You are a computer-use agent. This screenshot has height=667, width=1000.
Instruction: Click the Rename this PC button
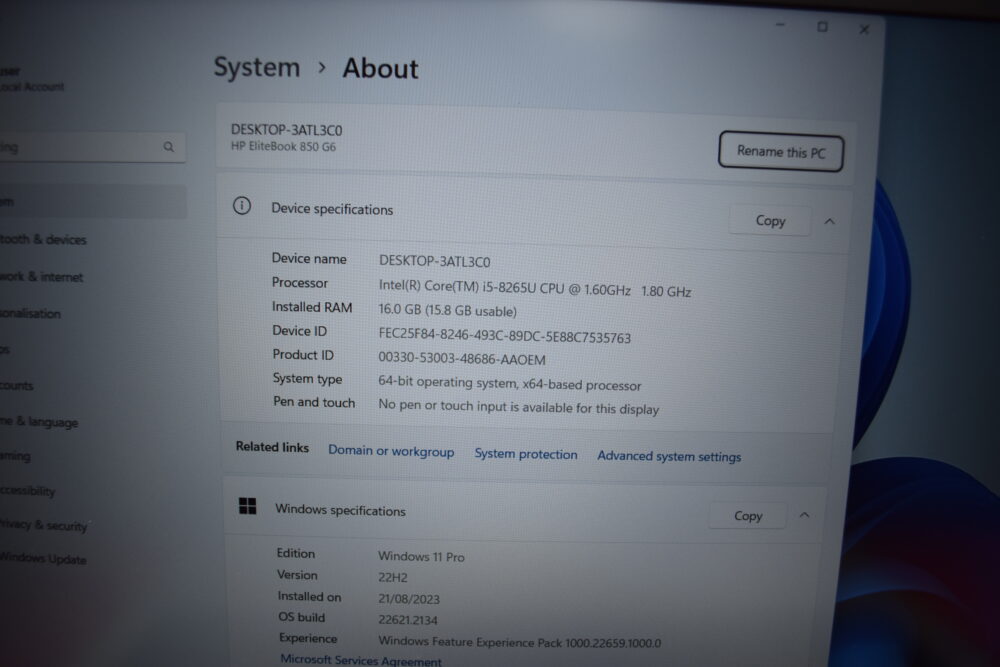[x=781, y=152]
